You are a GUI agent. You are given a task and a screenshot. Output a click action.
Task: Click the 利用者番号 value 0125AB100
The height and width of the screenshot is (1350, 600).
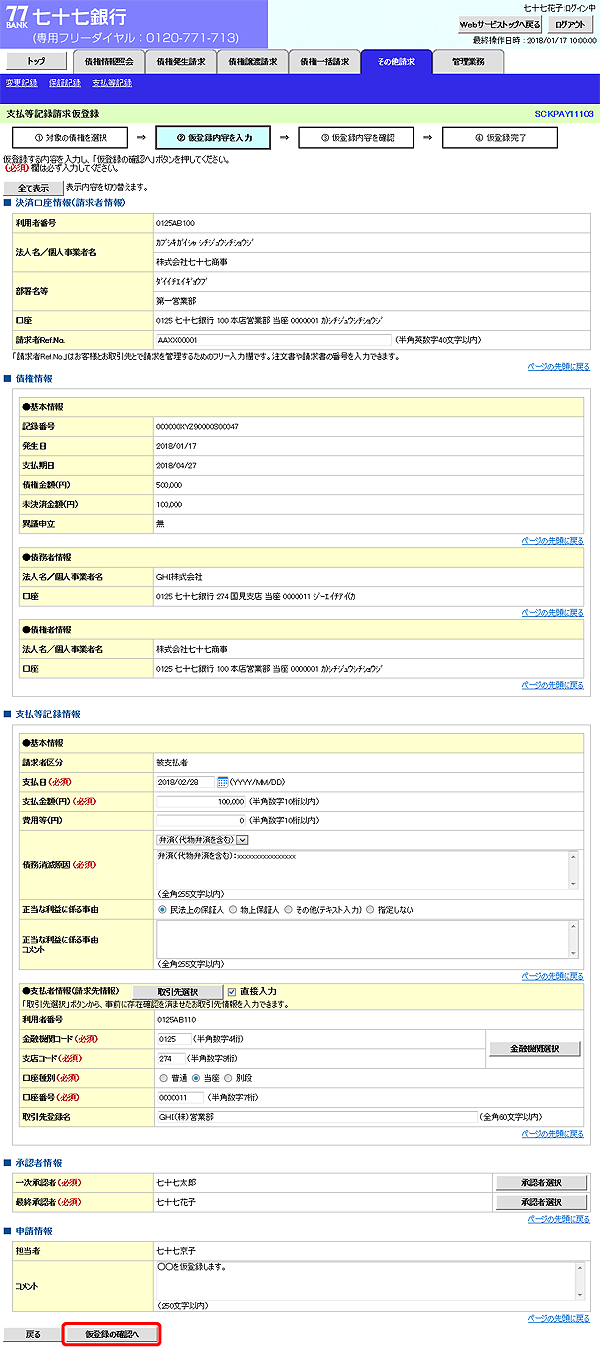pos(175,223)
